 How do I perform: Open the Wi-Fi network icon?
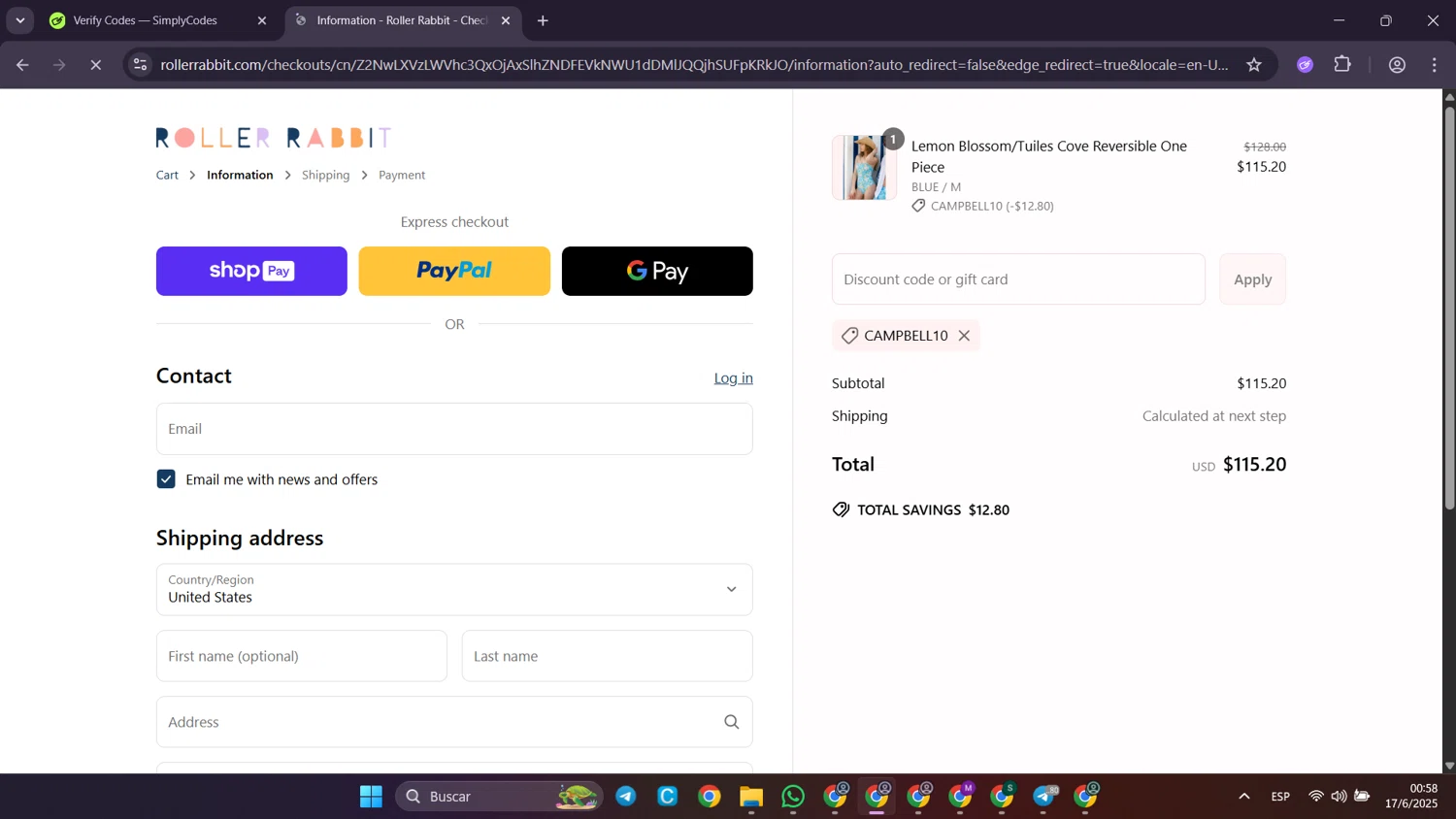(x=1316, y=797)
